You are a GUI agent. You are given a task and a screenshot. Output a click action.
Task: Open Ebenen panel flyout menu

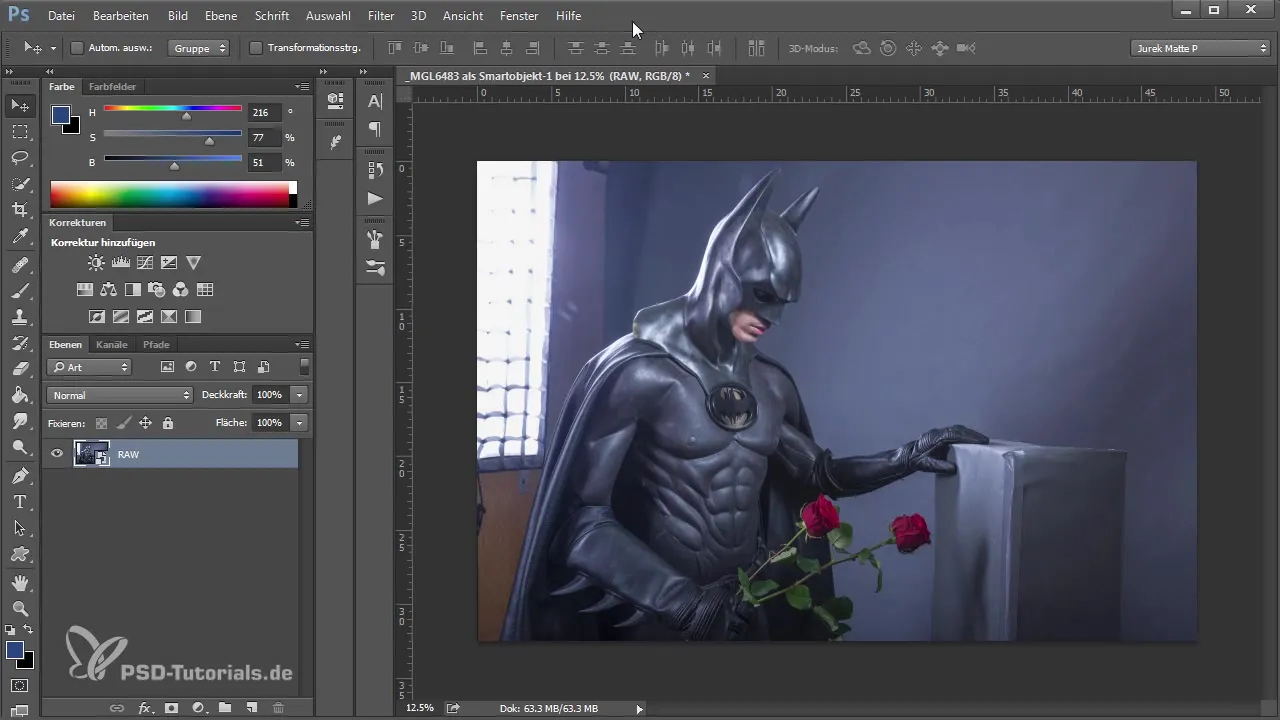pyautogui.click(x=302, y=345)
